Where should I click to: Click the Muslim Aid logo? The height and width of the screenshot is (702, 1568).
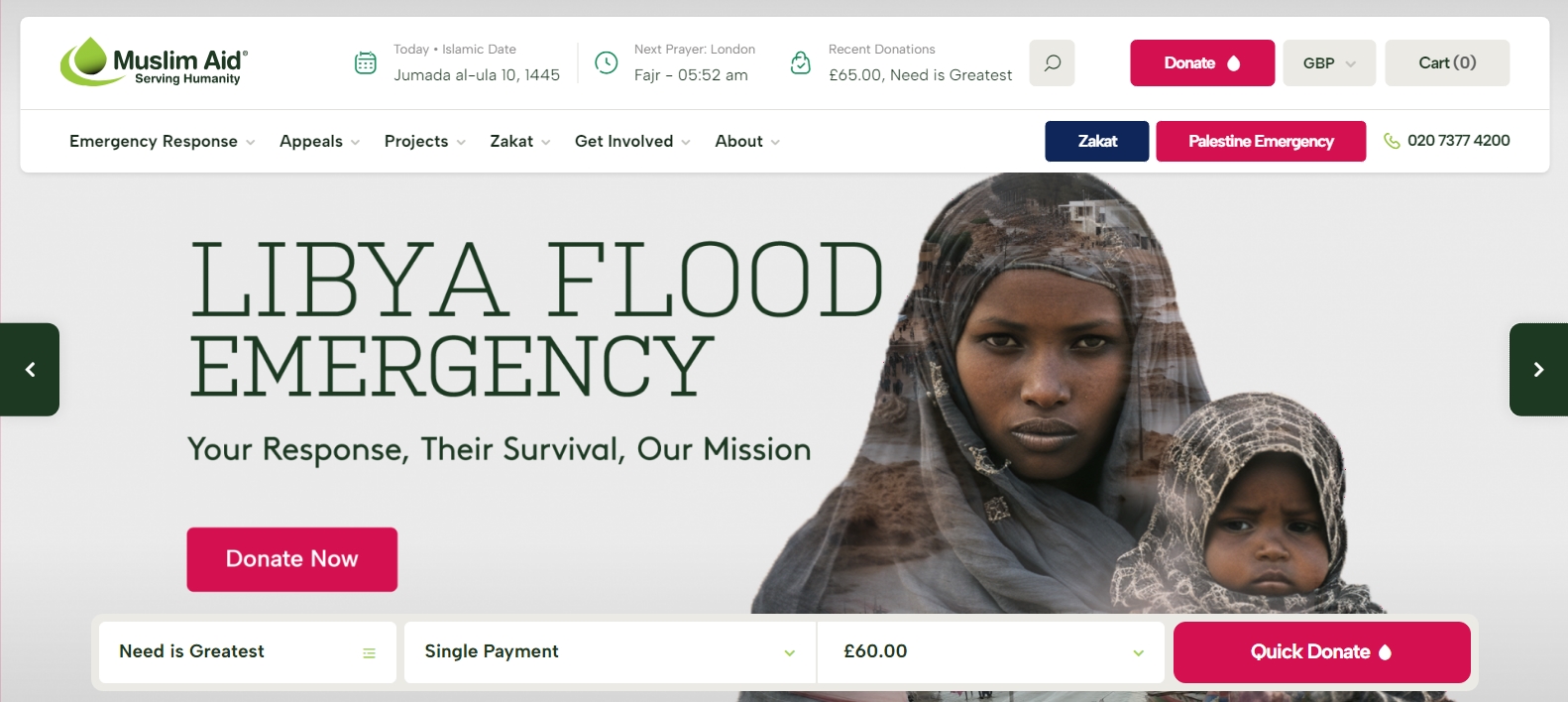coord(154,61)
